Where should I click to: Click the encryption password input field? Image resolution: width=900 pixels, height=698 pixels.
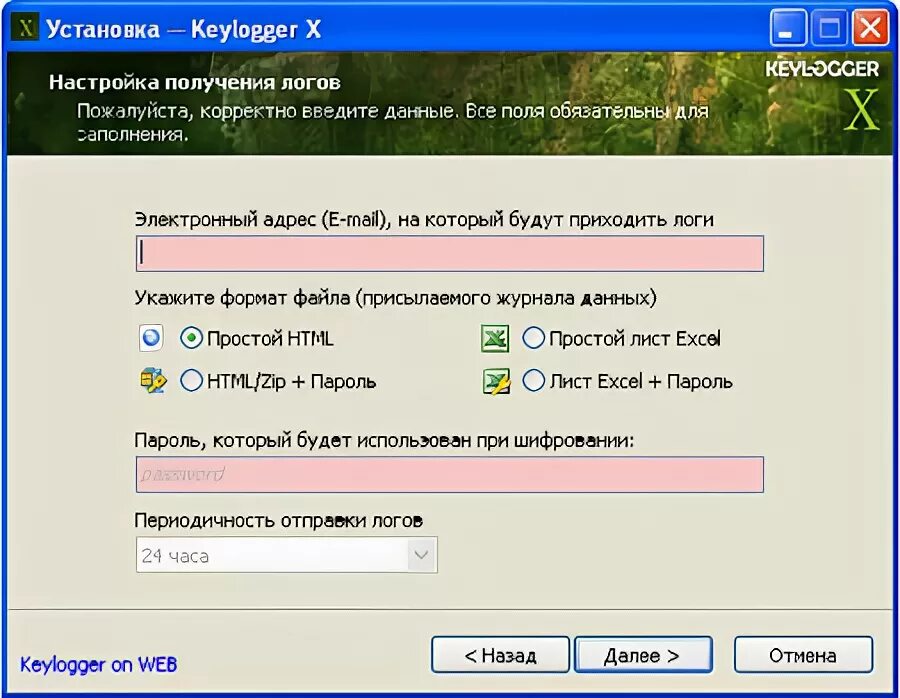click(x=449, y=475)
